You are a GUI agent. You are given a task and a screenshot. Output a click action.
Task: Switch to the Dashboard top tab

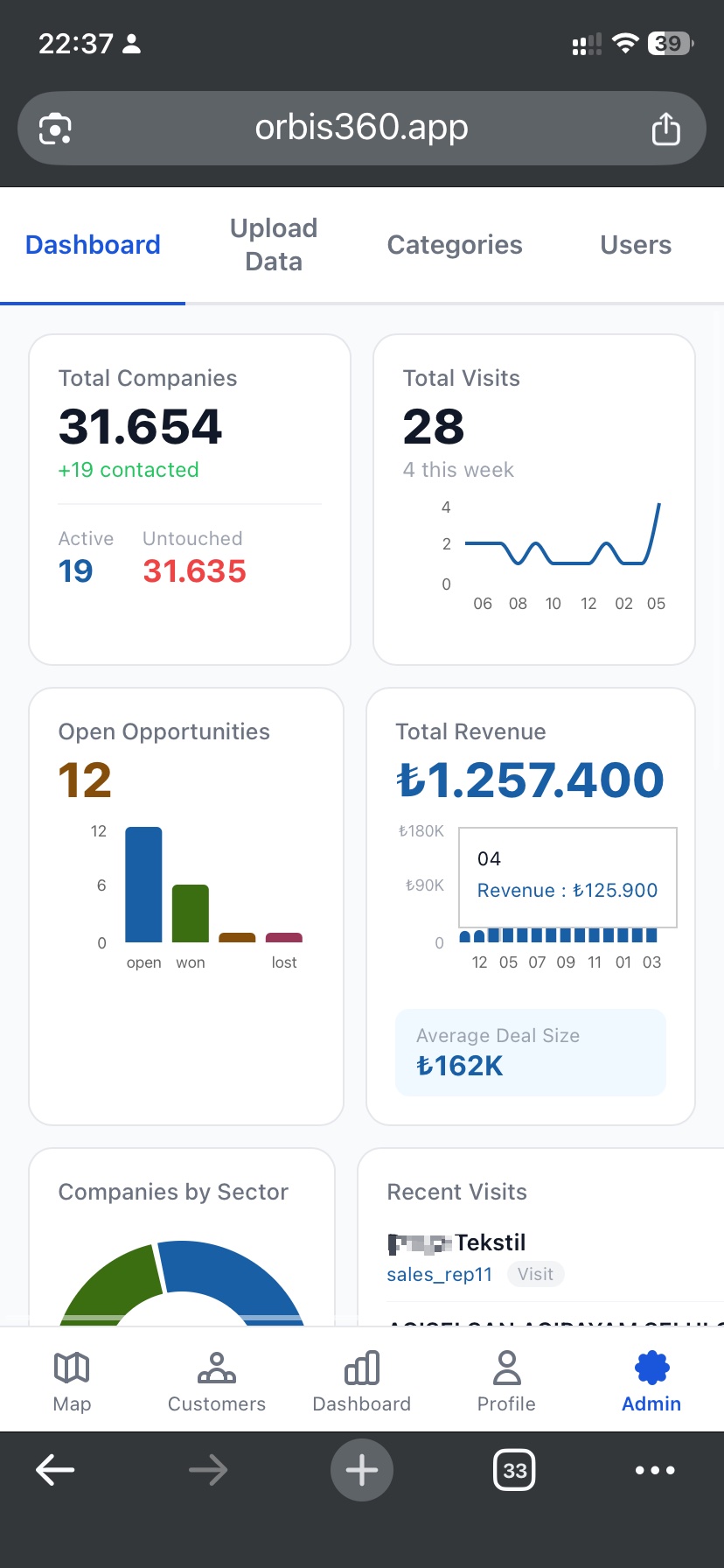tap(93, 245)
